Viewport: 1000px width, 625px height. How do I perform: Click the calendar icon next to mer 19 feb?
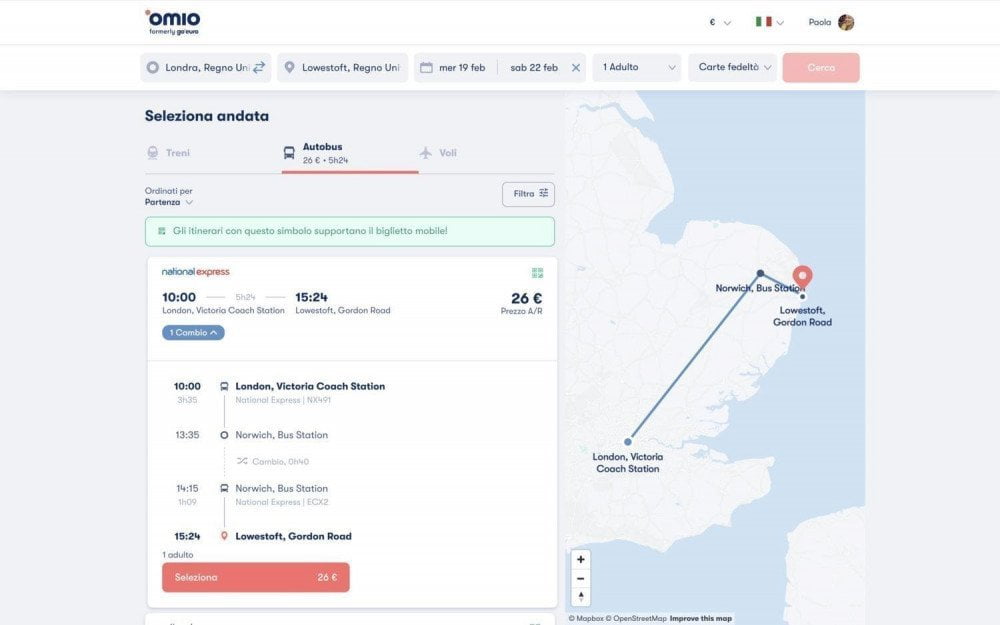click(x=428, y=66)
